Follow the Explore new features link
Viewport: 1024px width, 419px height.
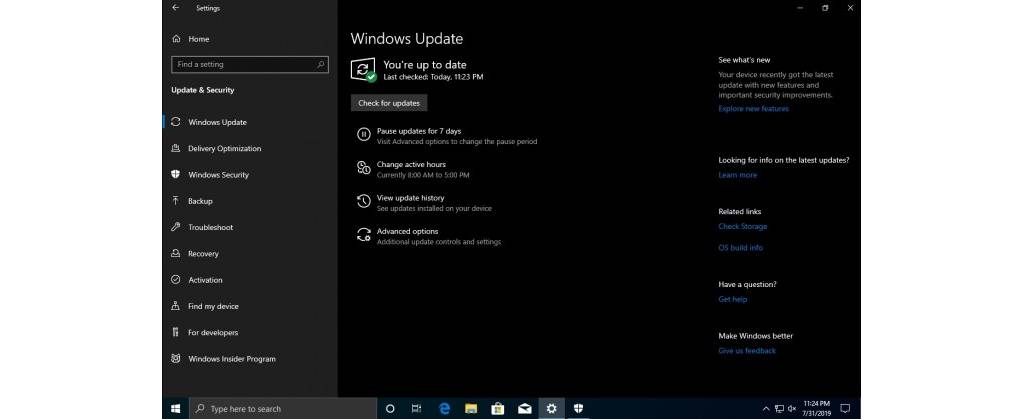(753, 109)
